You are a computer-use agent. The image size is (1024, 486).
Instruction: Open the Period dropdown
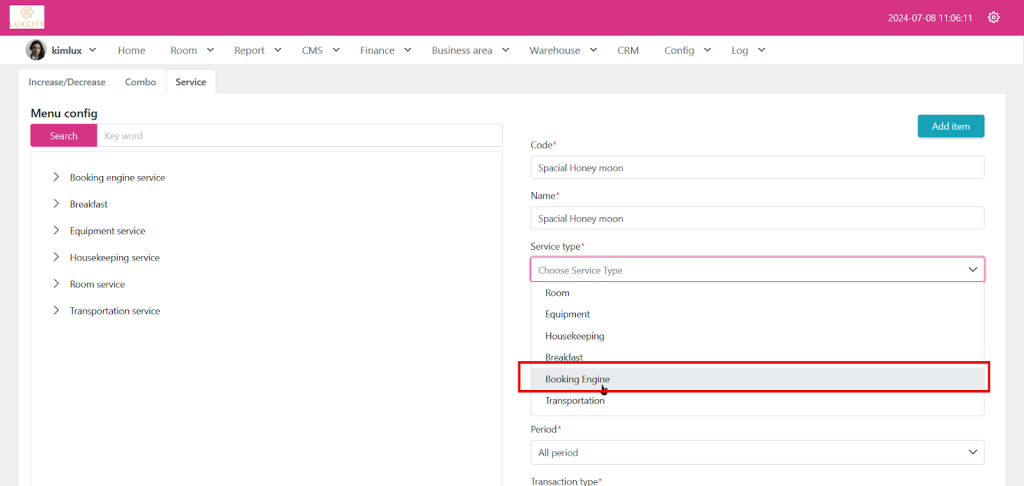coord(756,453)
